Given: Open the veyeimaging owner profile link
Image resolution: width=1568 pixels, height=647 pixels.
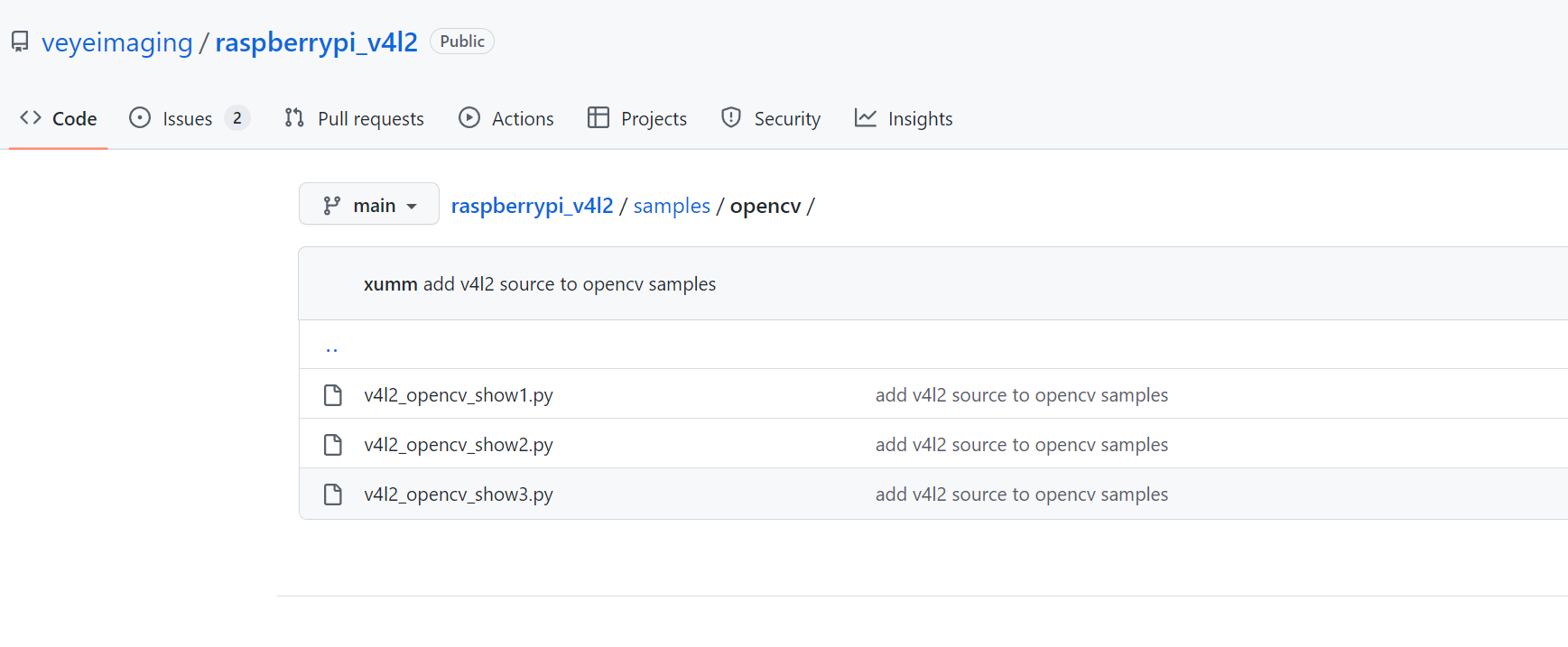Looking at the screenshot, I should click(x=117, y=42).
